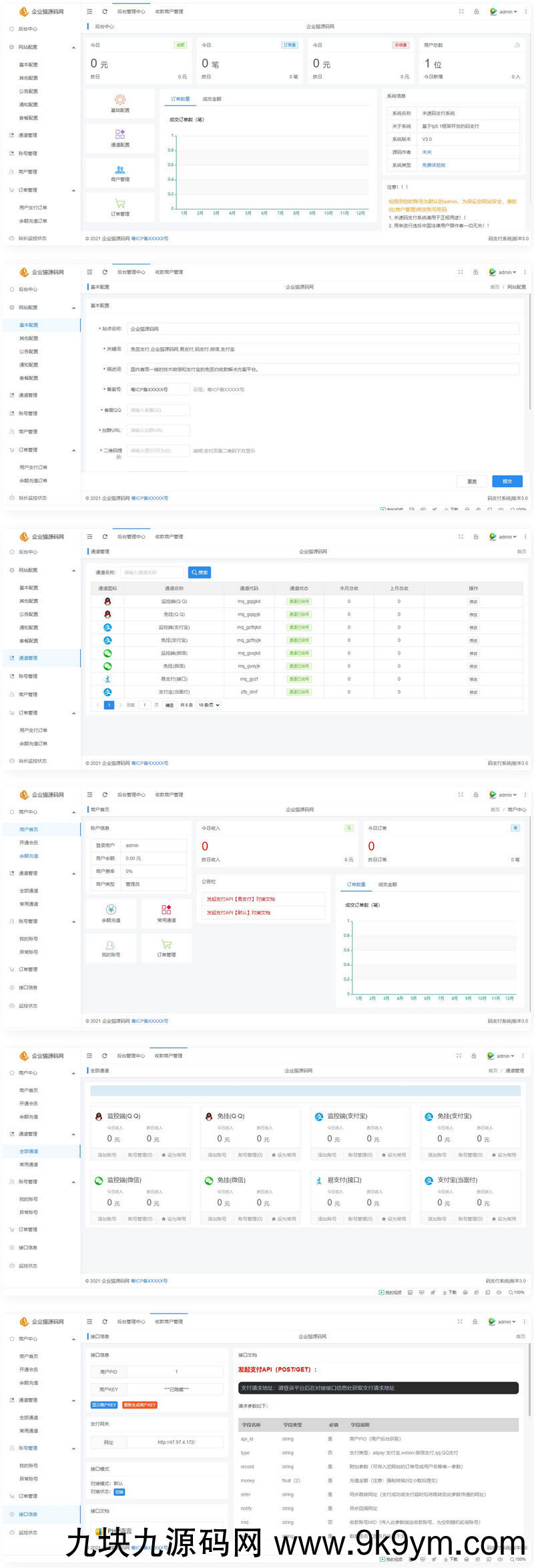534x1568 pixels.
Task: Click the 余额充值 yen coin icon
Action: 111,910
